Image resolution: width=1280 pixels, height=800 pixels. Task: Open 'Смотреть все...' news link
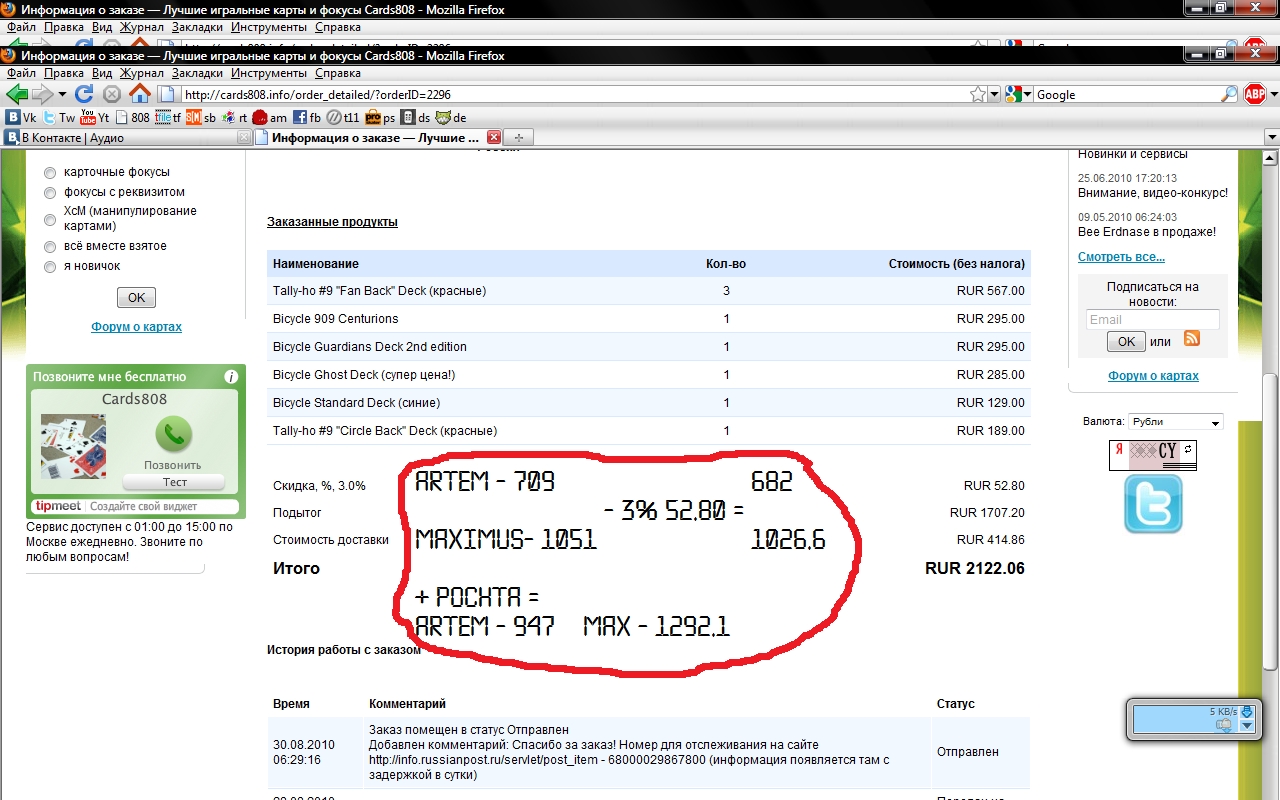click(1121, 257)
